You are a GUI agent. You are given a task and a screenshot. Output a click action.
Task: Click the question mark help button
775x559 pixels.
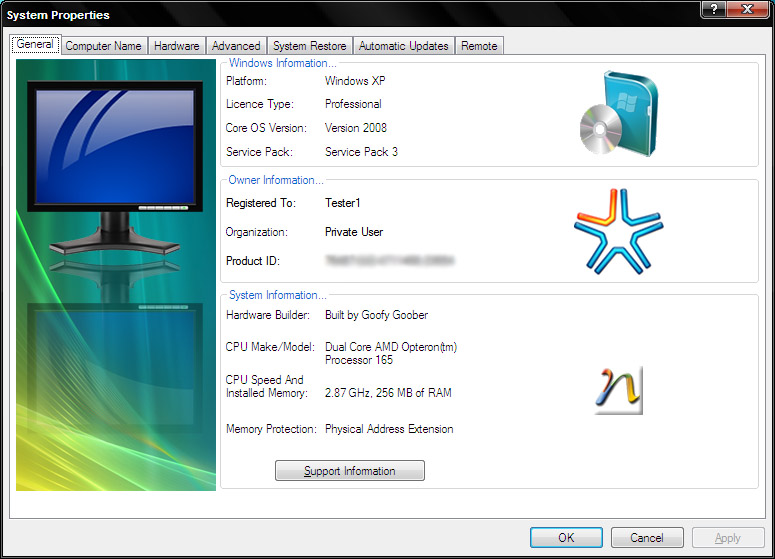pos(714,9)
